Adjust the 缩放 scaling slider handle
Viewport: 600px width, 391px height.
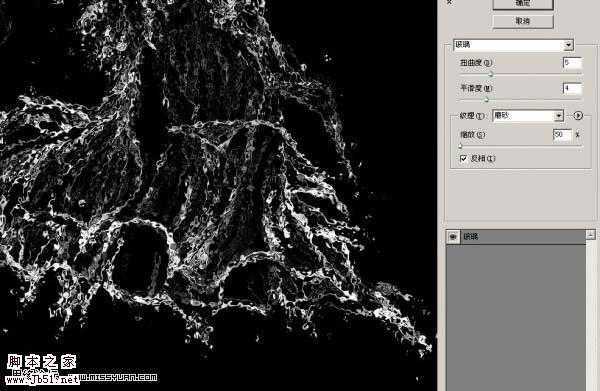(x=460, y=146)
